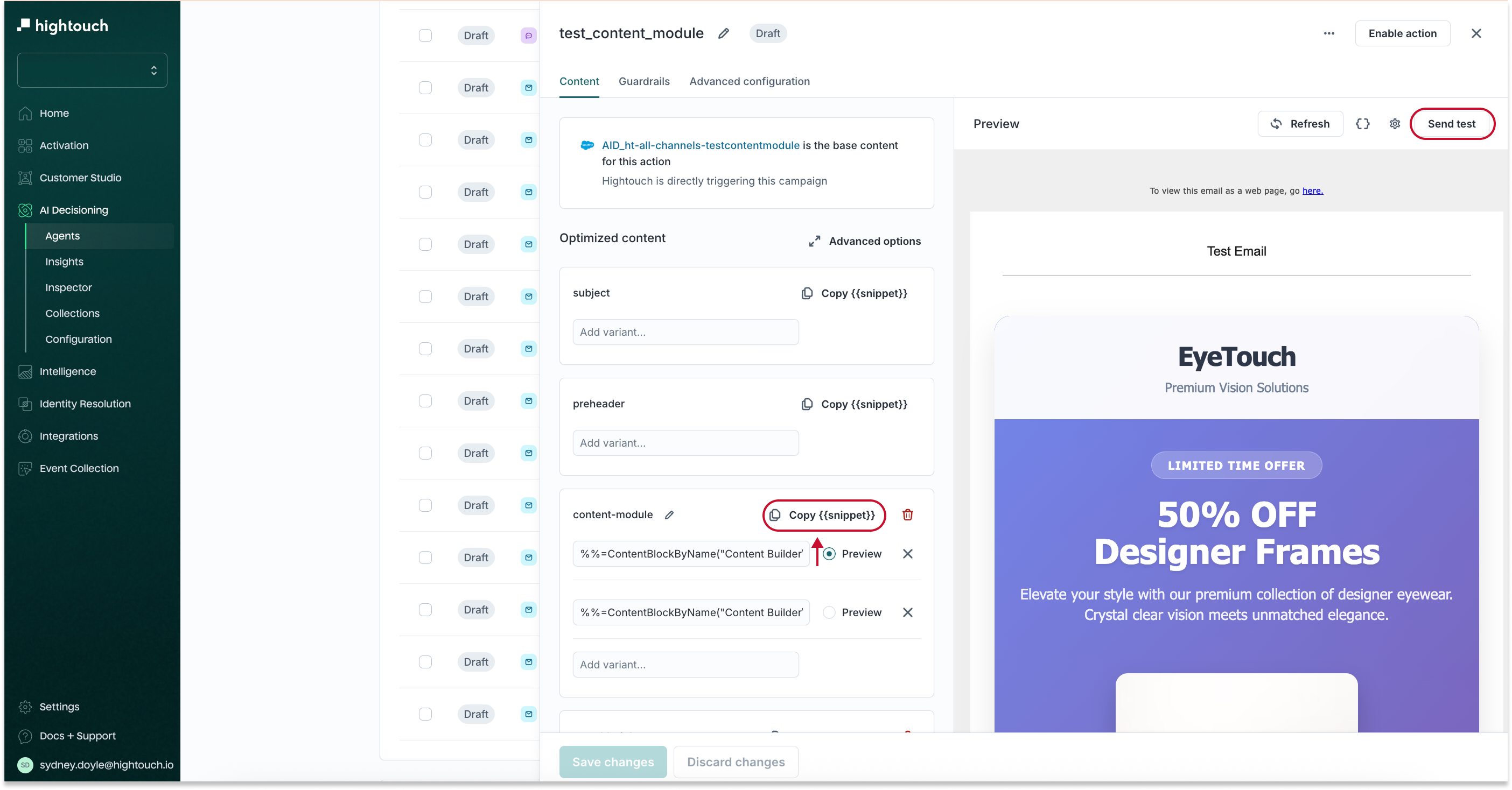This screenshot has width=1512, height=790.
Task: Click the Intelligence sidebar icon
Action: [25, 371]
